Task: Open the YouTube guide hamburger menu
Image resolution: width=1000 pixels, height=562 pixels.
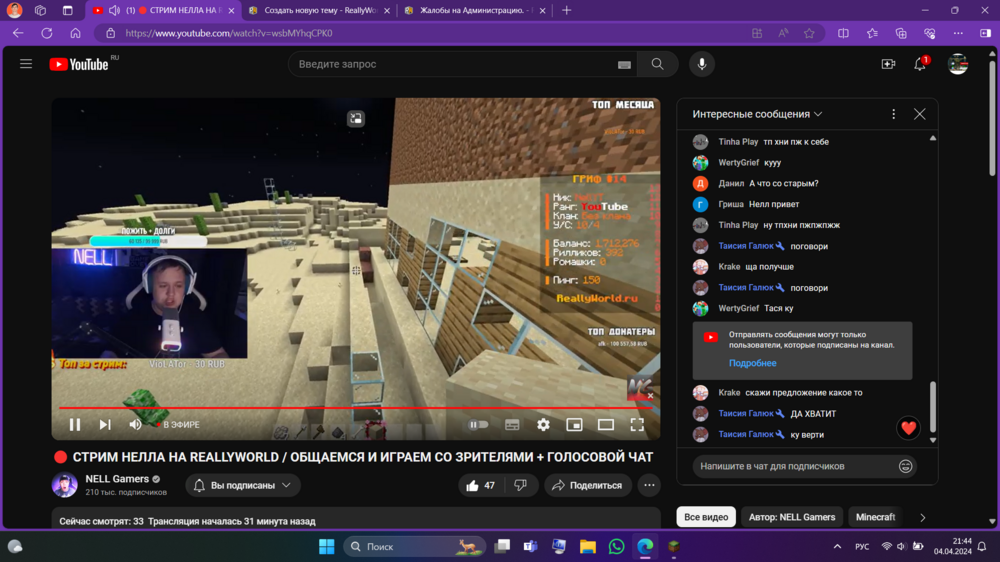Action: coord(26,64)
